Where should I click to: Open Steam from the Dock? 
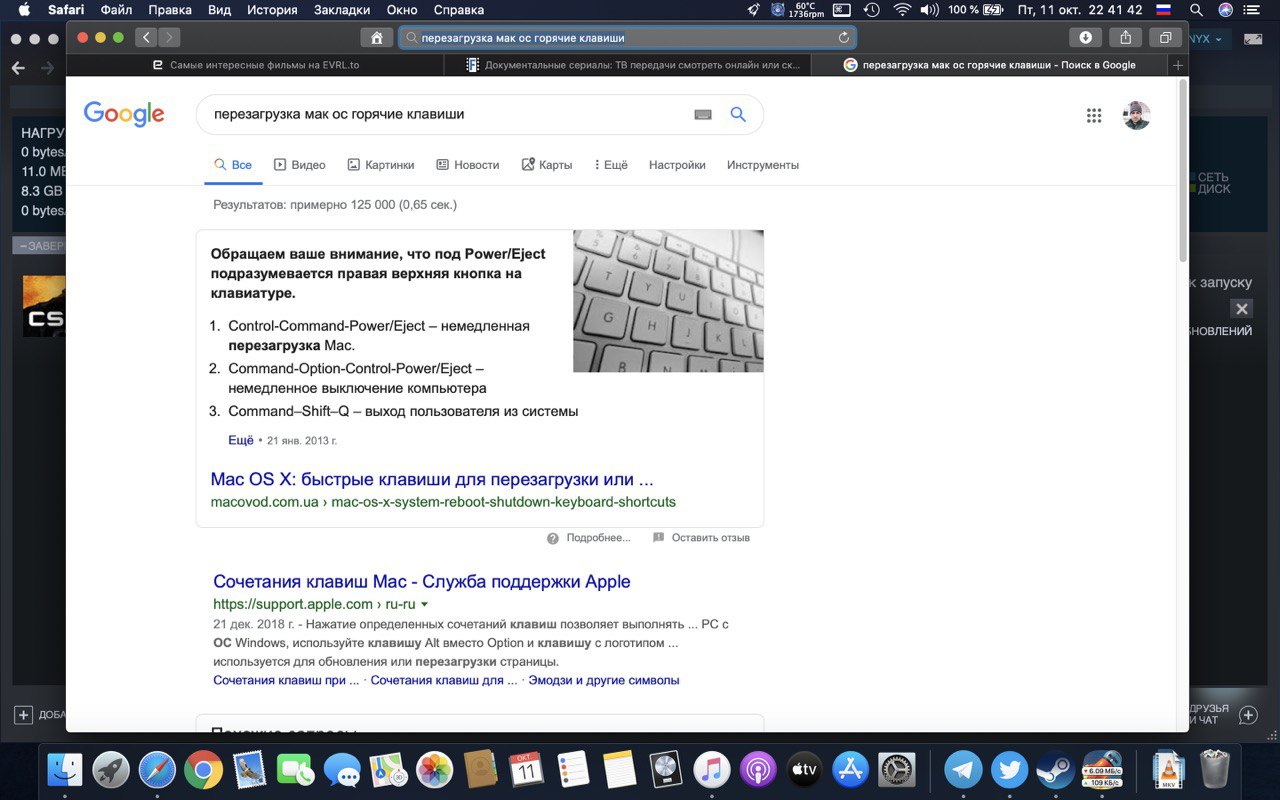[1056, 770]
